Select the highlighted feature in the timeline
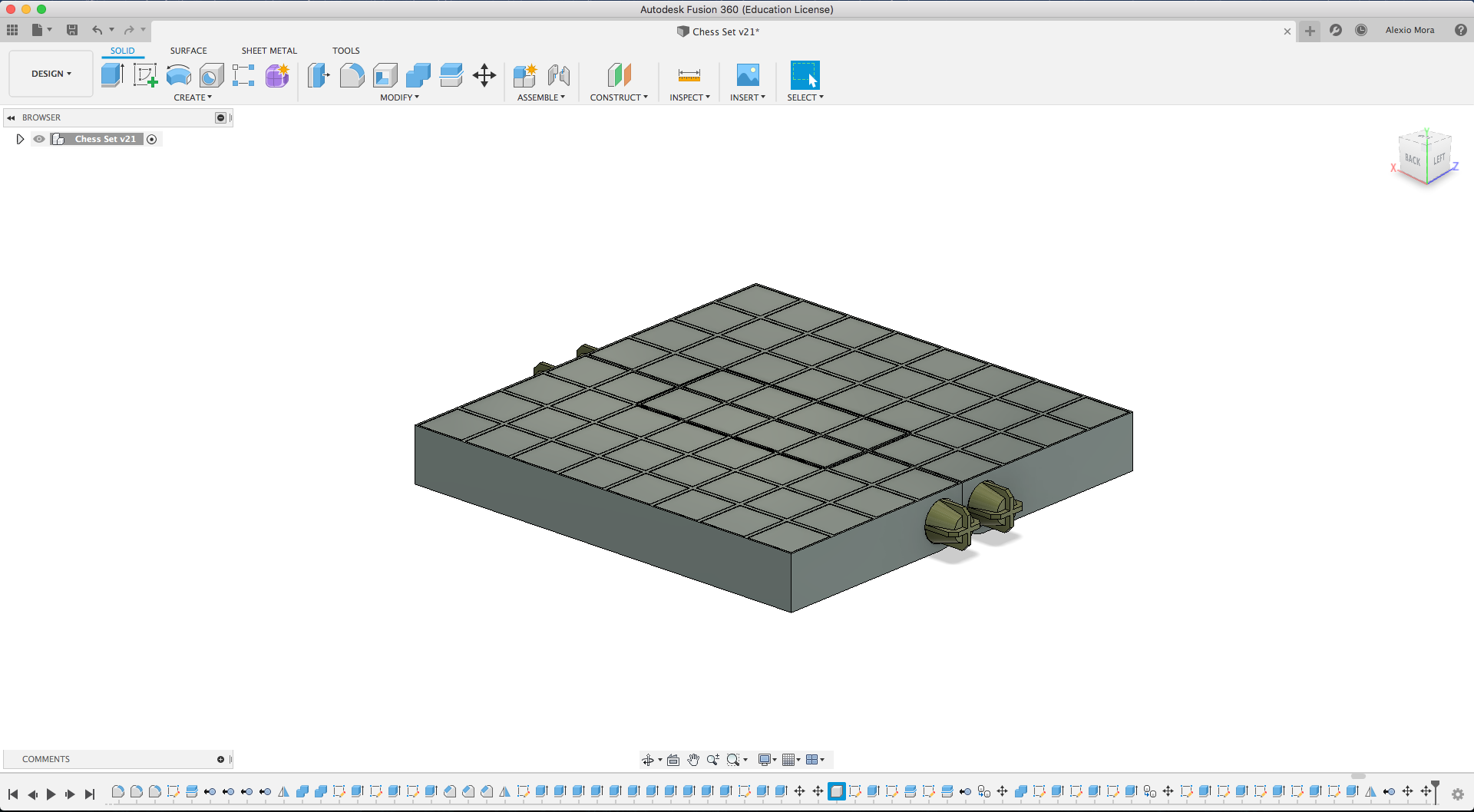1474x812 pixels. tap(837, 791)
